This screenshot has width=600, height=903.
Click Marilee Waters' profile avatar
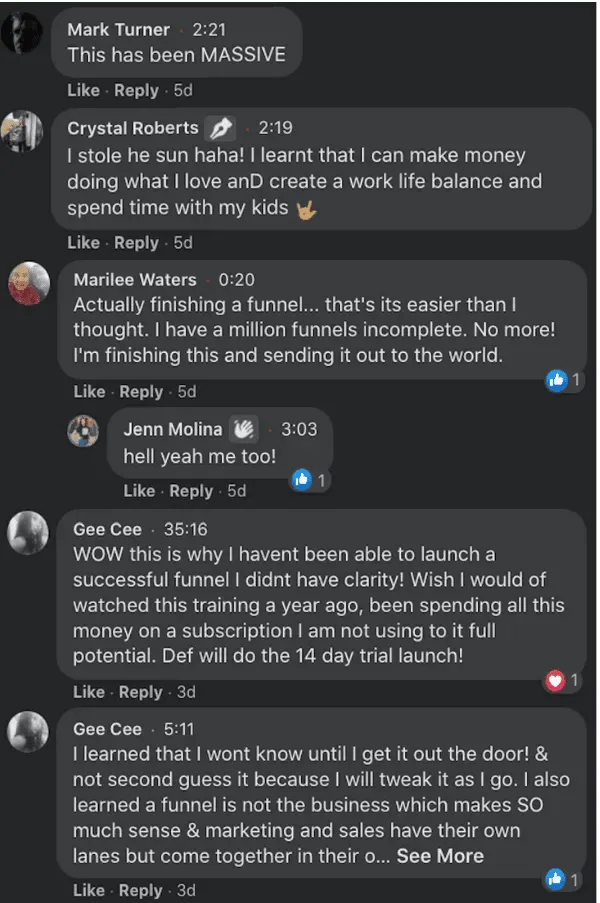coord(29,284)
